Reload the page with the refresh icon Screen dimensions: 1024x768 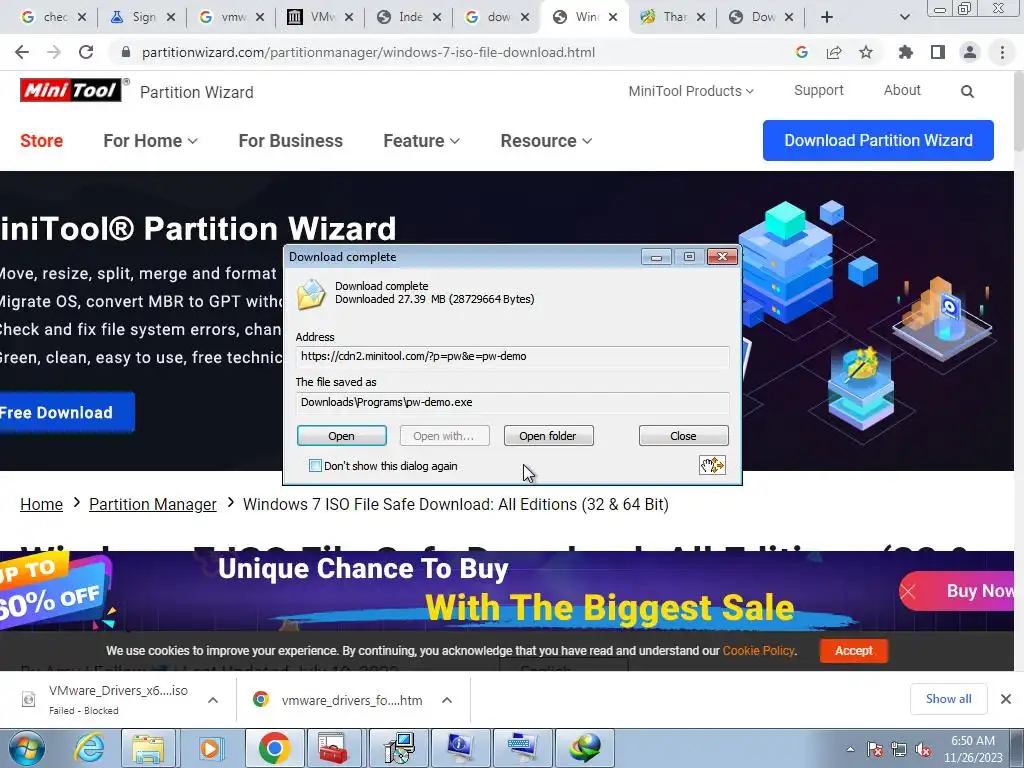(86, 52)
